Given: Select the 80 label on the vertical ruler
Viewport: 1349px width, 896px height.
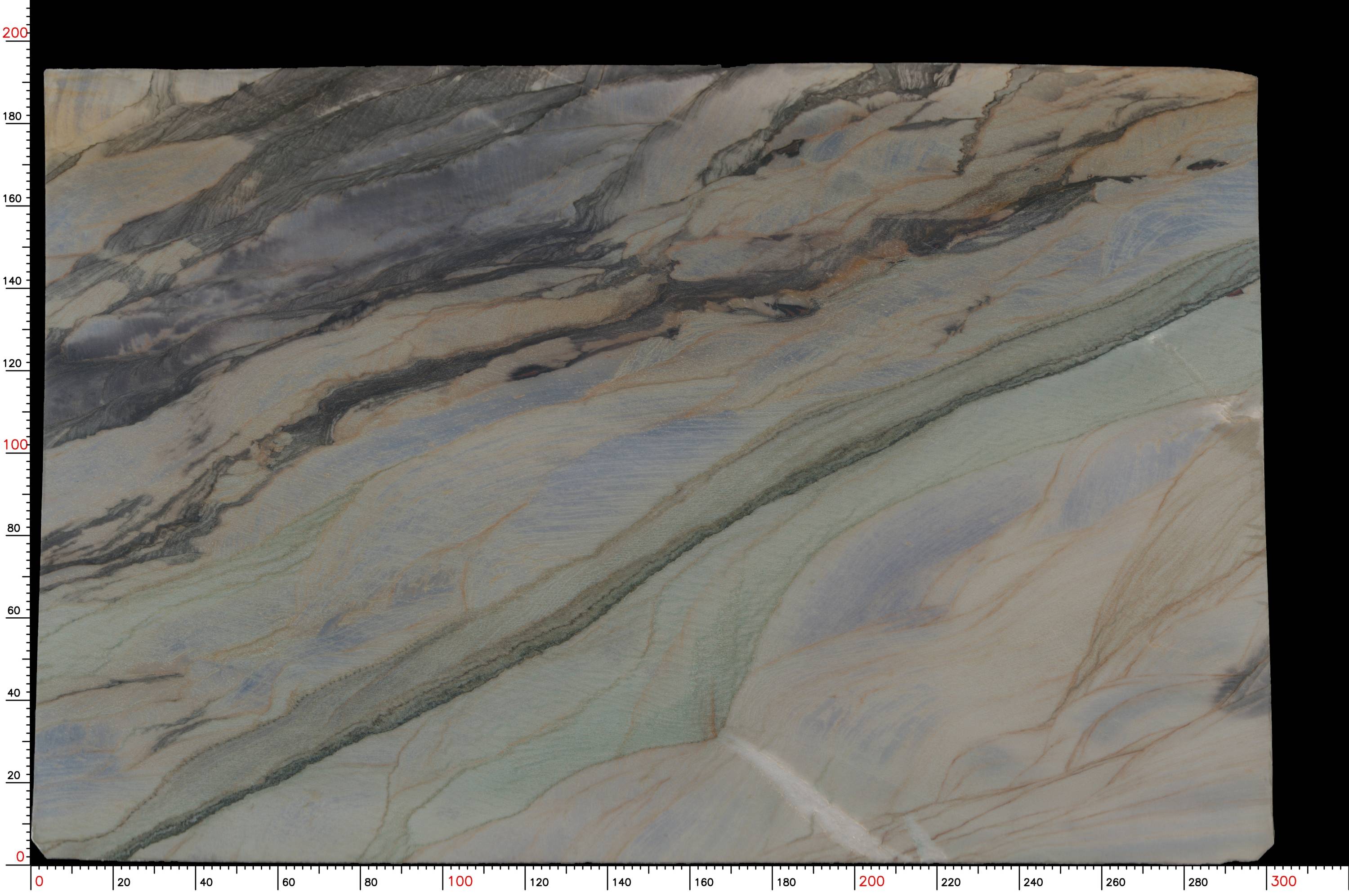Looking at the screenshot, I should 13,528.
